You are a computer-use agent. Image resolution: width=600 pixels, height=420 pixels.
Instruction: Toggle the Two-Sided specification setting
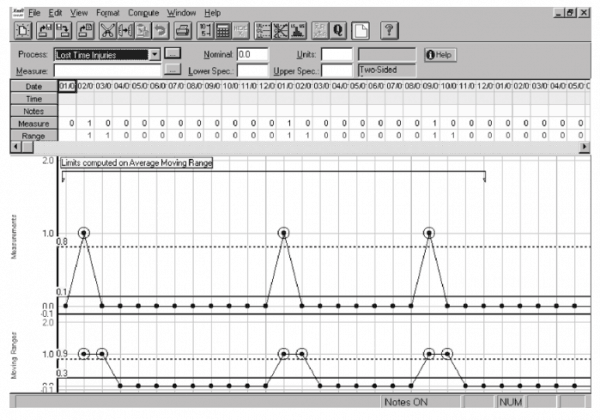coord(383,71)
